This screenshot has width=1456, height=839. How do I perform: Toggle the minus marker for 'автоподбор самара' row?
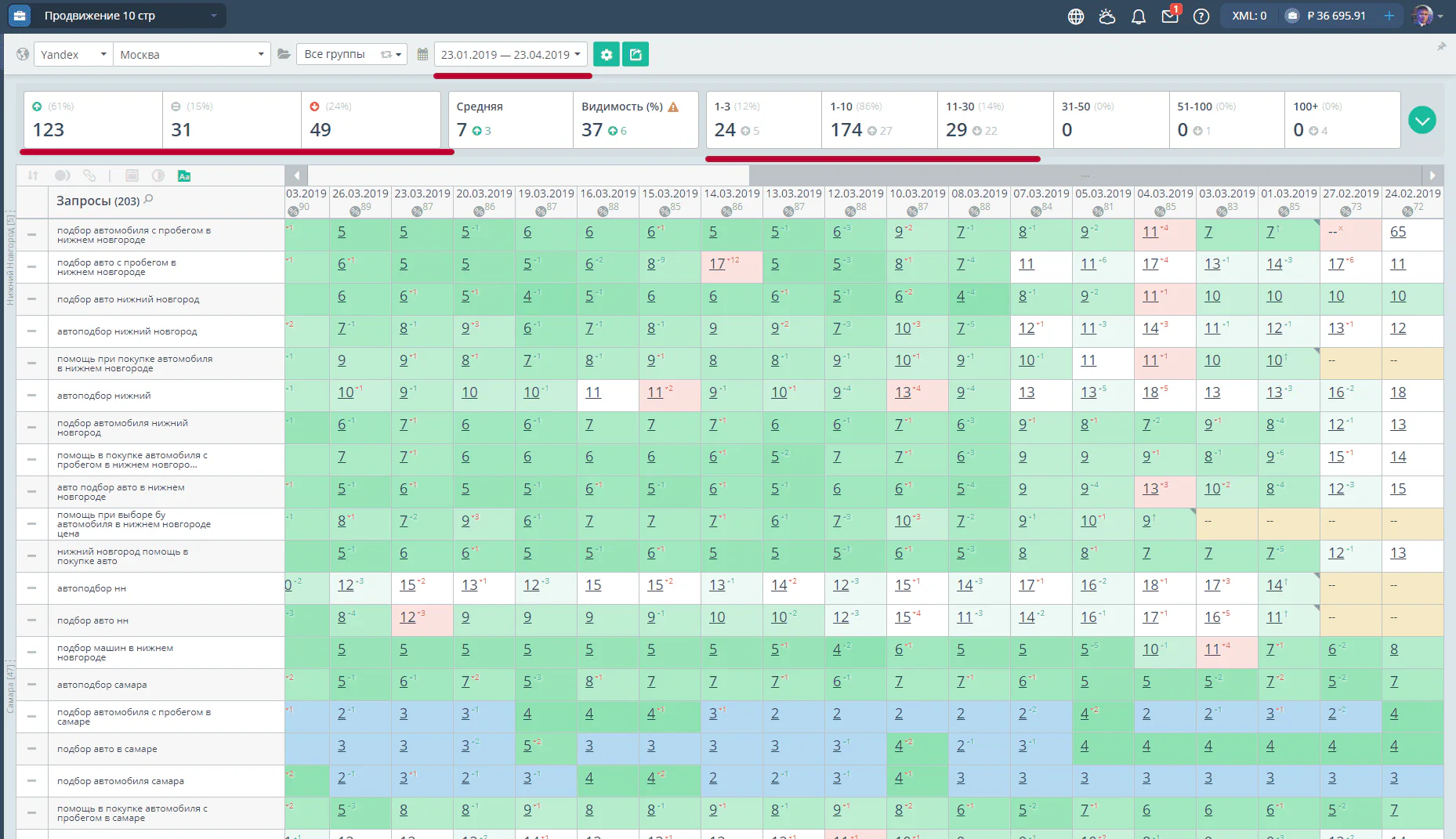[31, 685]
